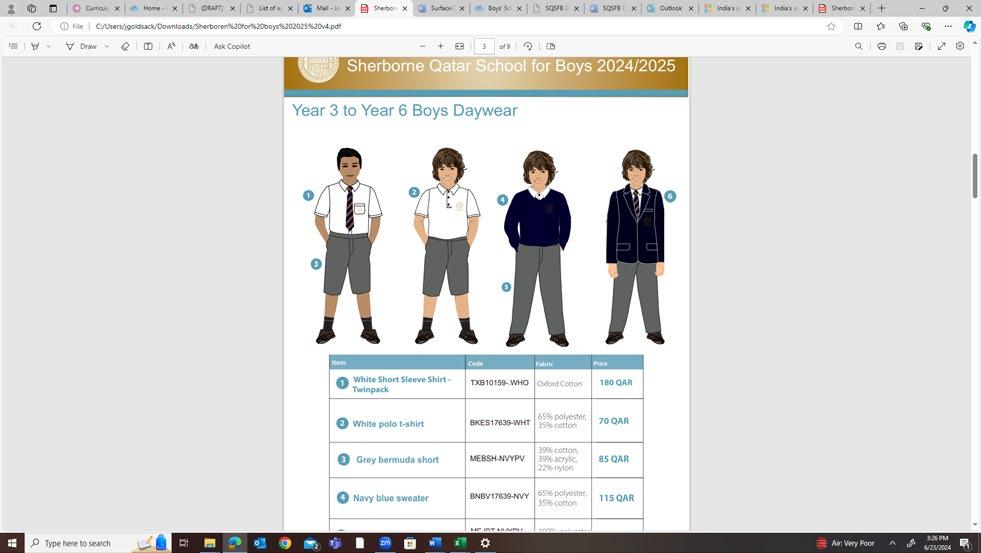981x553 pixels.
Task: Print the PDF document
Action: click(x=882, y=46)
